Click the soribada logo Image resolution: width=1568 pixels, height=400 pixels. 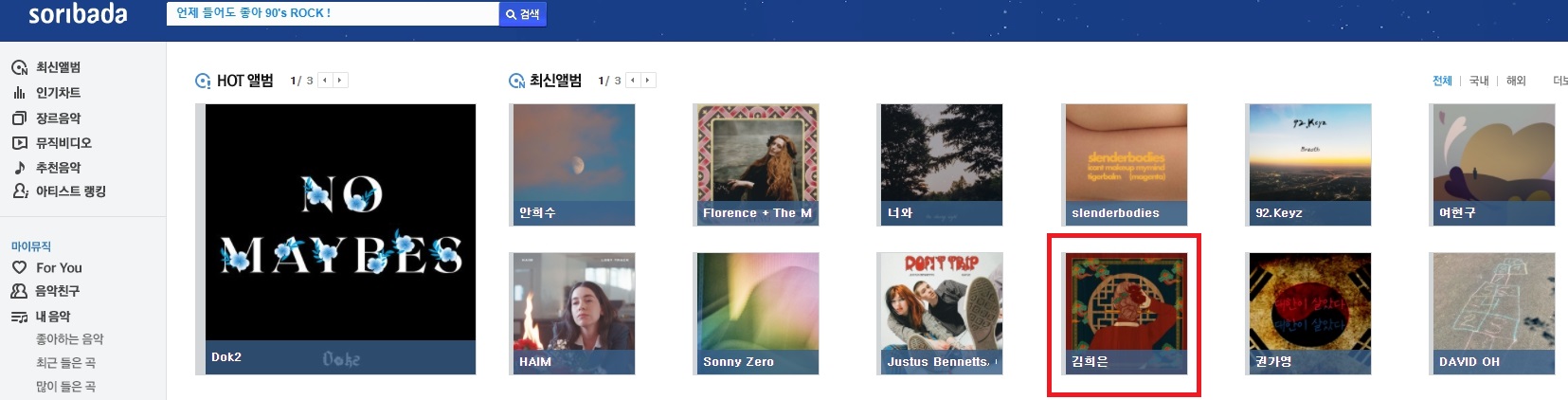(78, 14)
